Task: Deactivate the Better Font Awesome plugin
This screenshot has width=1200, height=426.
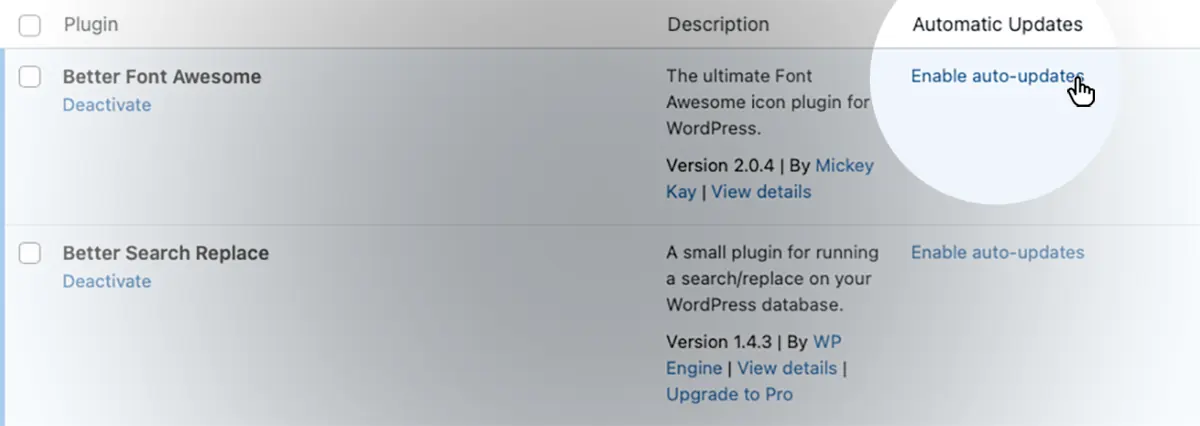Action: [x=107, y=105]
